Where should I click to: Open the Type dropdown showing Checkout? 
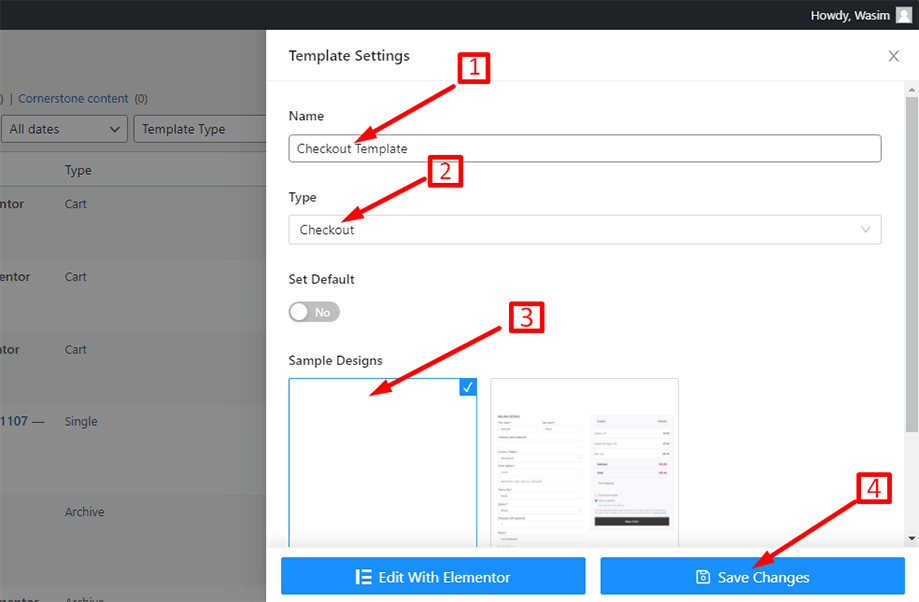click(584, 230)
